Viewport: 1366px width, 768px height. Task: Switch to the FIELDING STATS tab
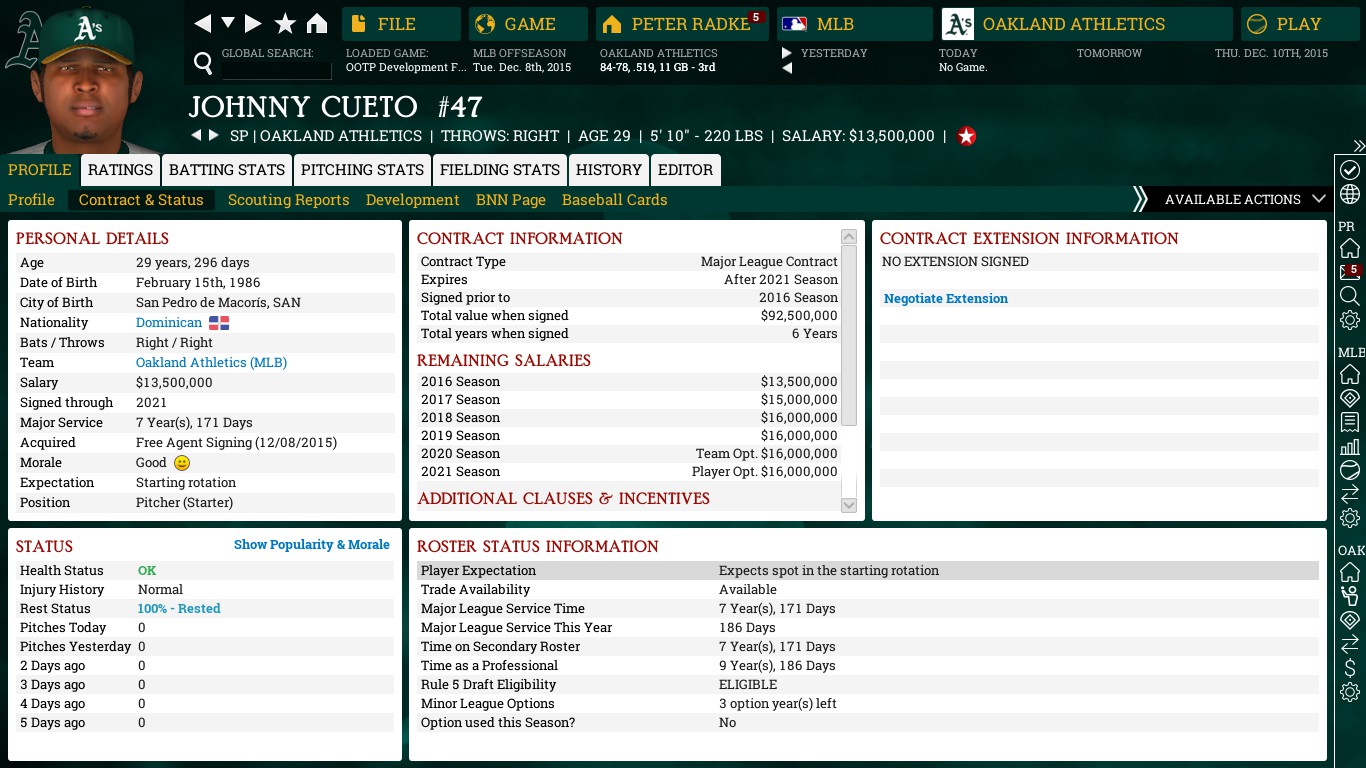[500, 170]
